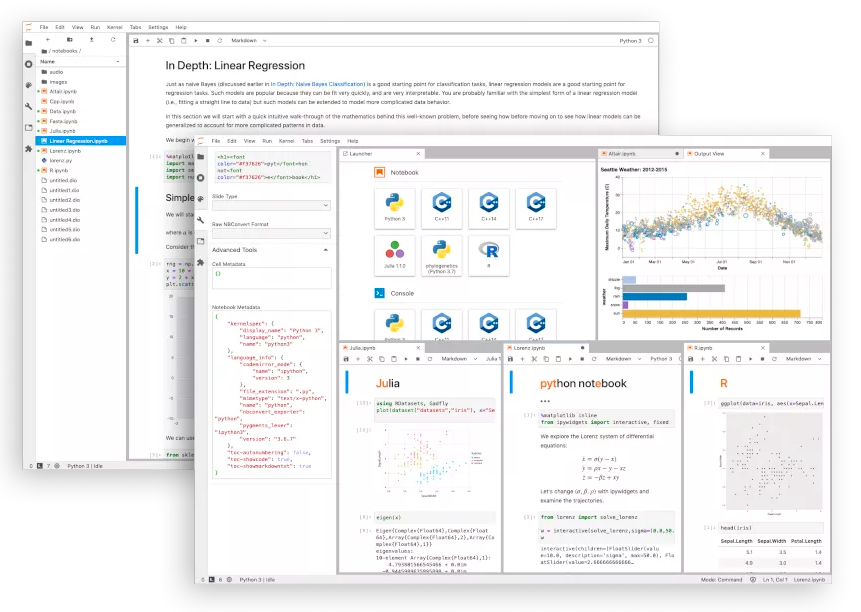
Task: Change cell type dropdown in Linear Regression notebook
Action: pyautogui.click(x=249, y=41)
